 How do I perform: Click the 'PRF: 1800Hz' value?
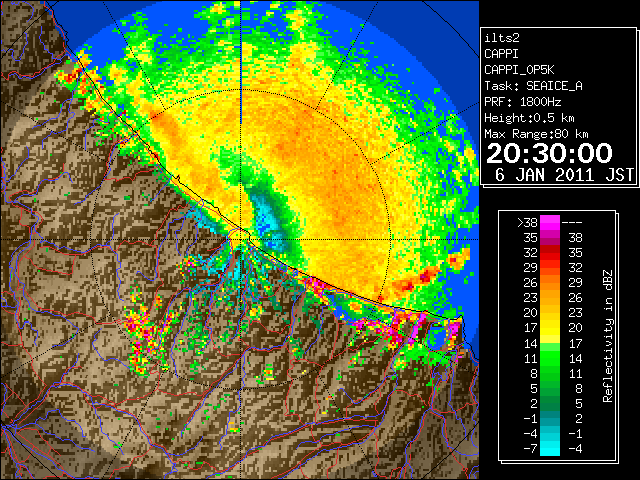(522, 102)
